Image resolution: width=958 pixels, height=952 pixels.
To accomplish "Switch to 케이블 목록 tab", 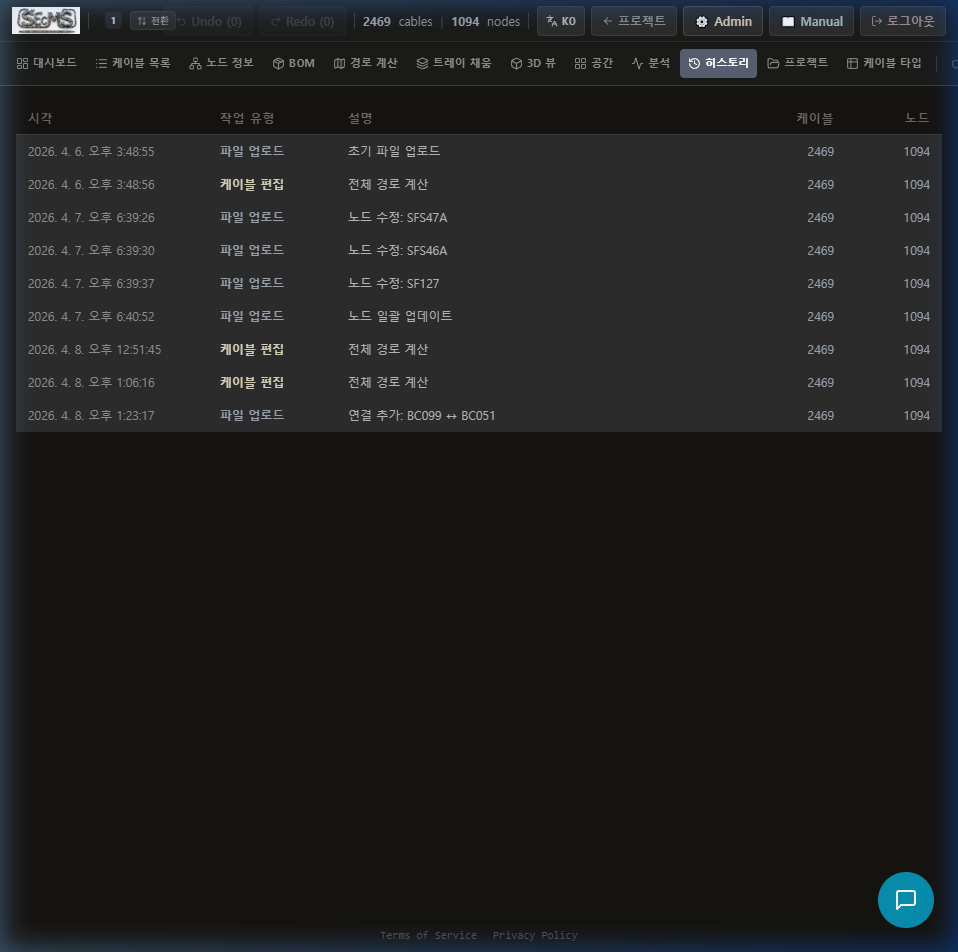I will click(x=133, y=63).
